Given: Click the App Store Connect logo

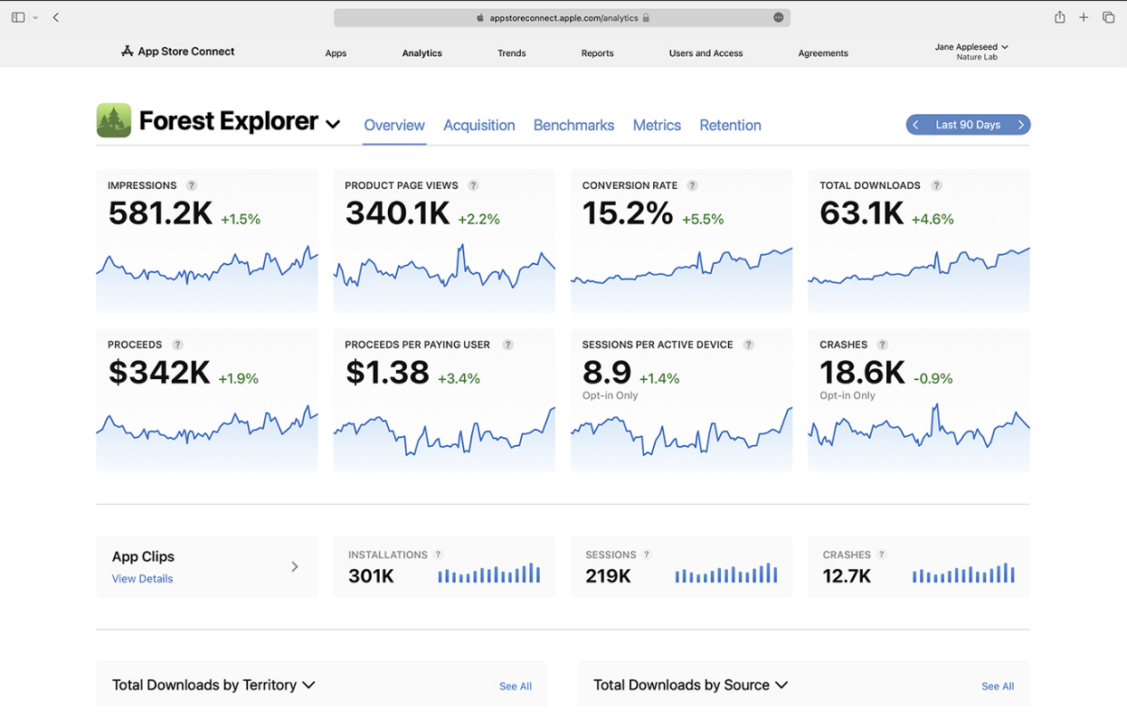Looking at the screenshot, I should [178, 51].
